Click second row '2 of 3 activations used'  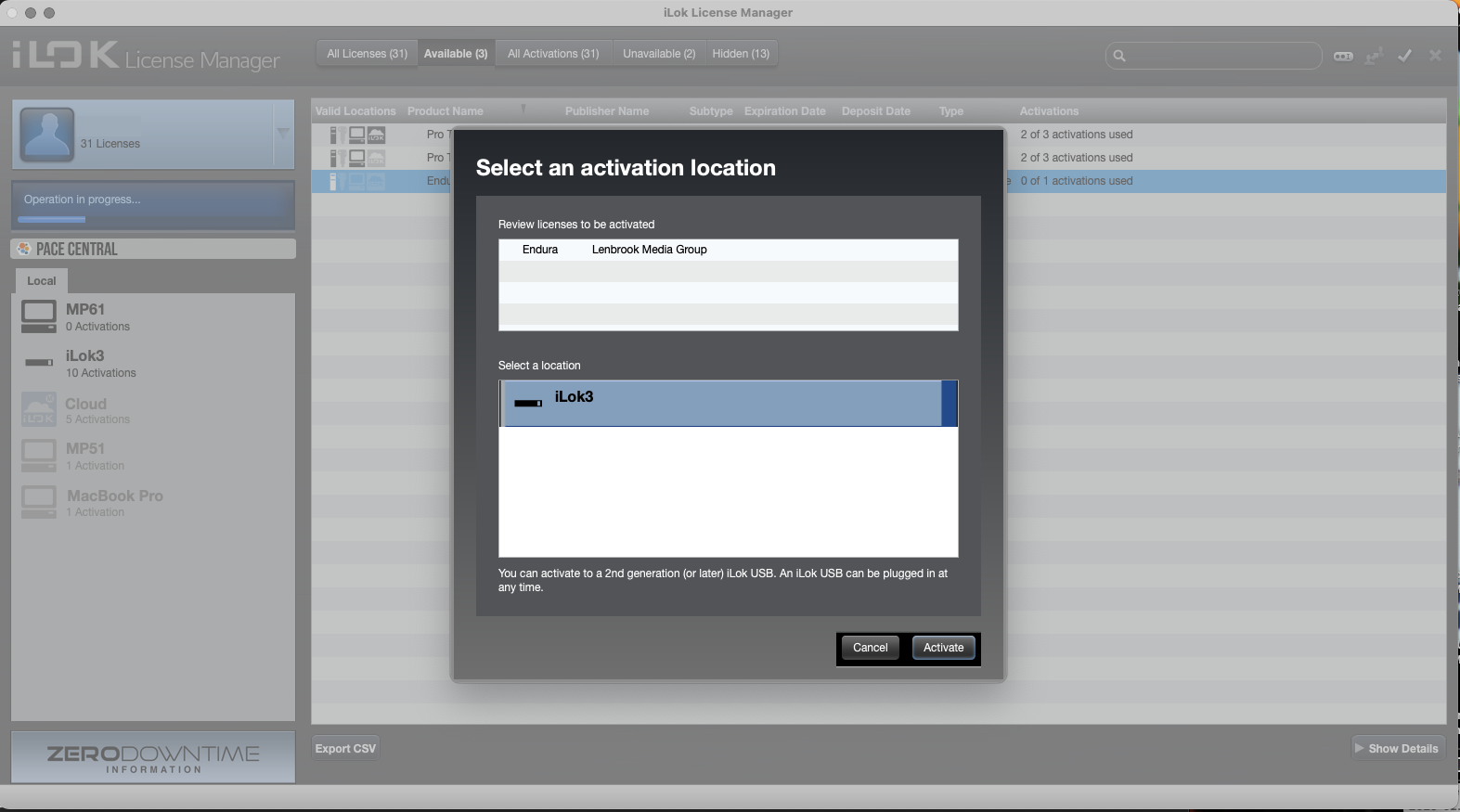click(1077, 158)
